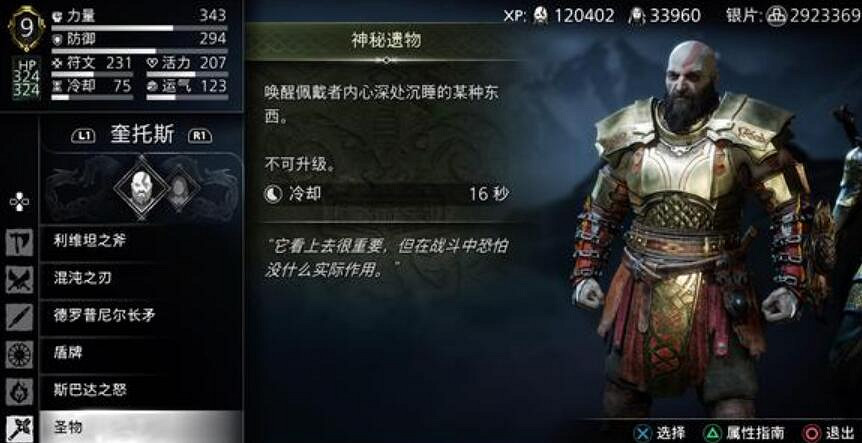Screen dimensions: 862x443
Task: Open 属性指南 via triangle prompt
Action: point(743,433)
